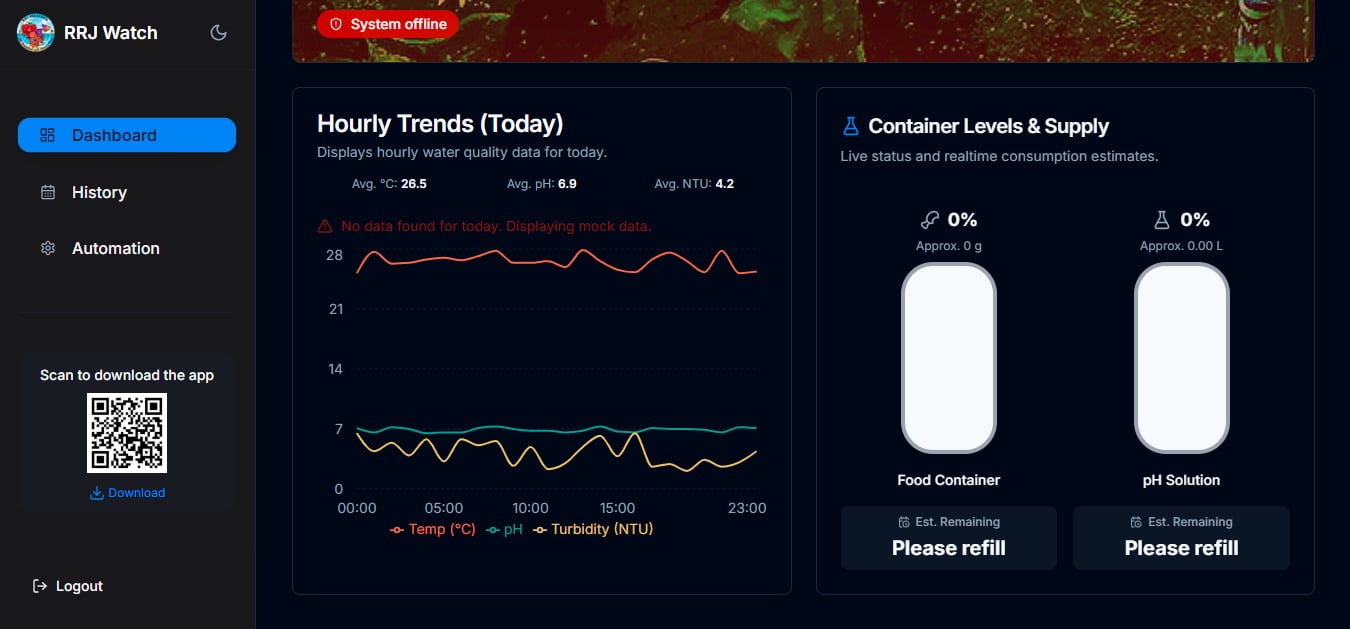Click the RRJ Watch logo avatar

[x=36, y=33]
